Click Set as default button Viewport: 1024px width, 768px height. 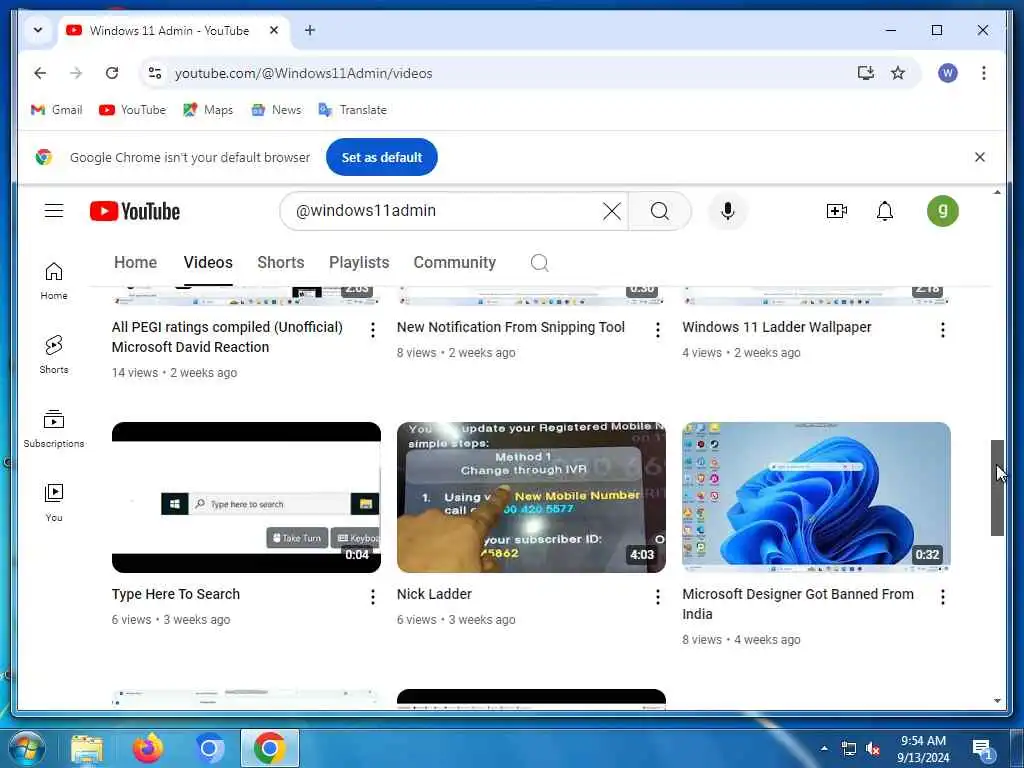click(x=382, y=157)
